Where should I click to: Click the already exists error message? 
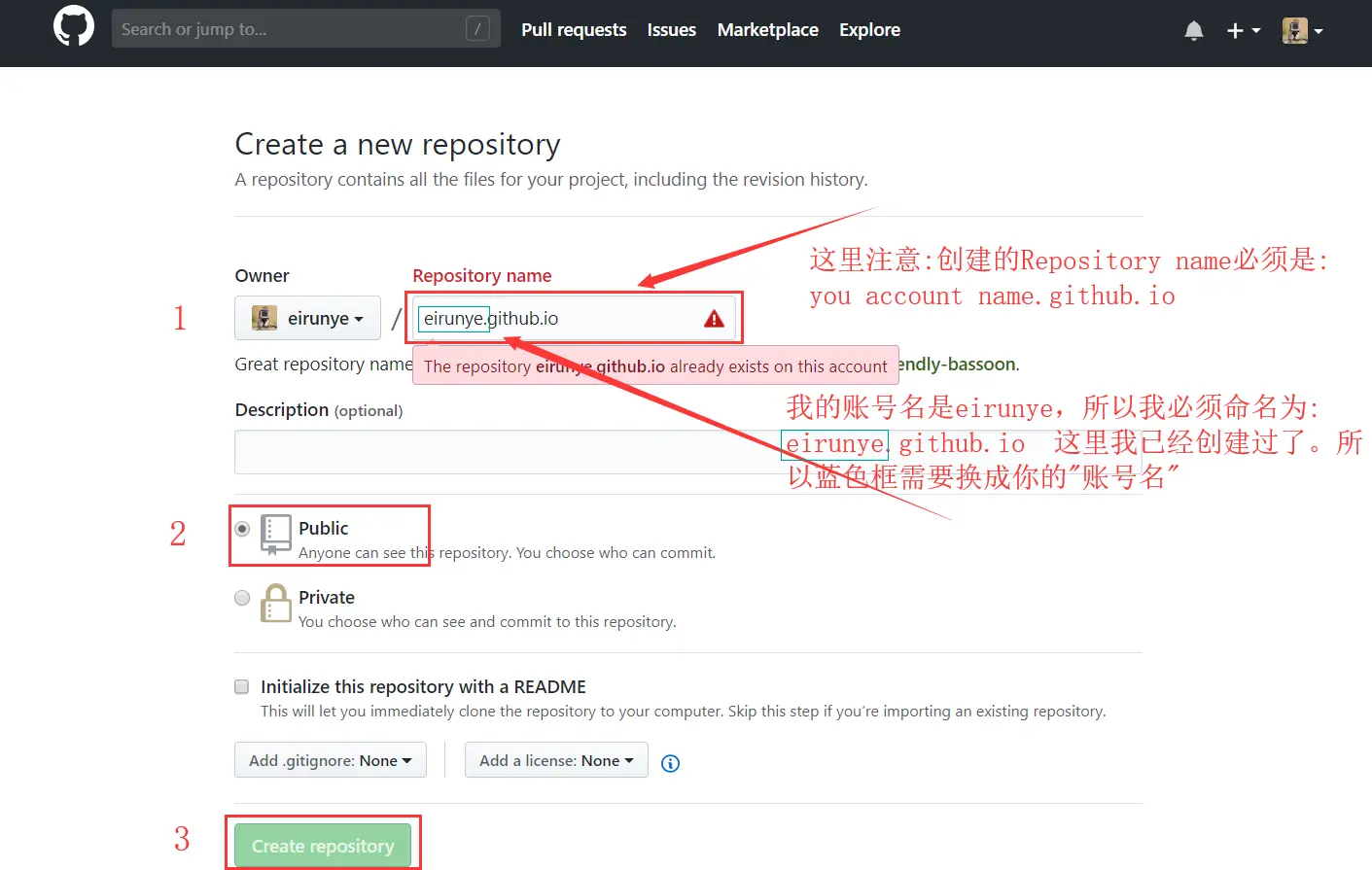click(655, 365)
